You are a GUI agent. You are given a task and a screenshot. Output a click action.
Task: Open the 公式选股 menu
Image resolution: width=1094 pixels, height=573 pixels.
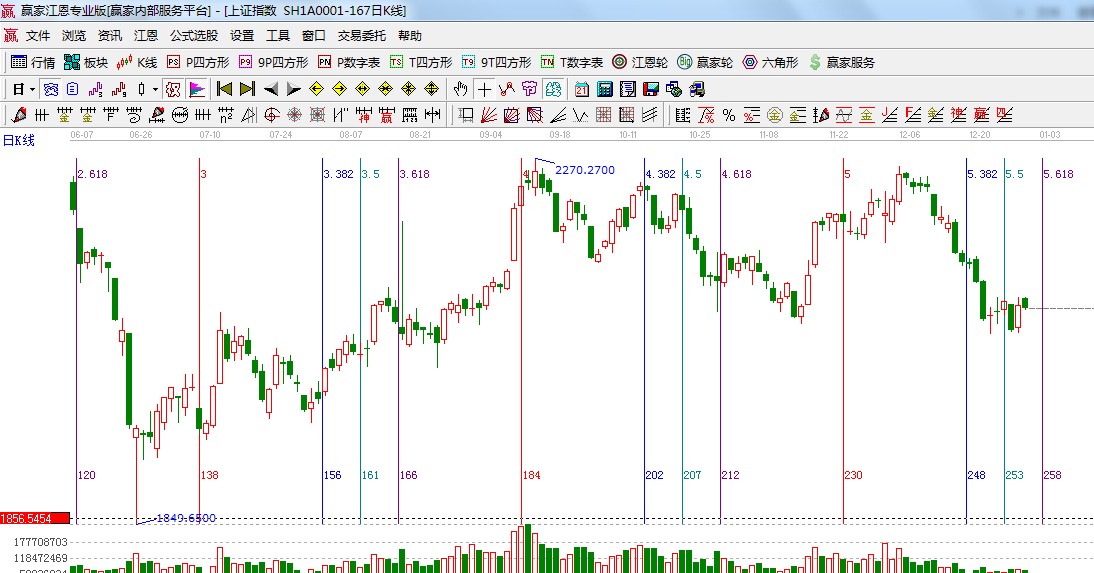point(193,35)
